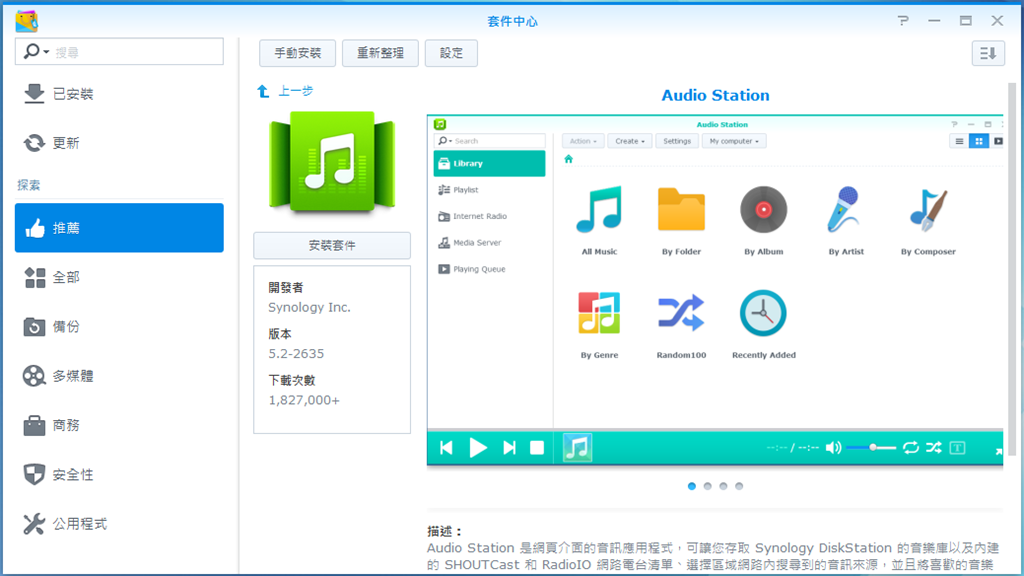Select the By Composer icon

click(928, 210)
